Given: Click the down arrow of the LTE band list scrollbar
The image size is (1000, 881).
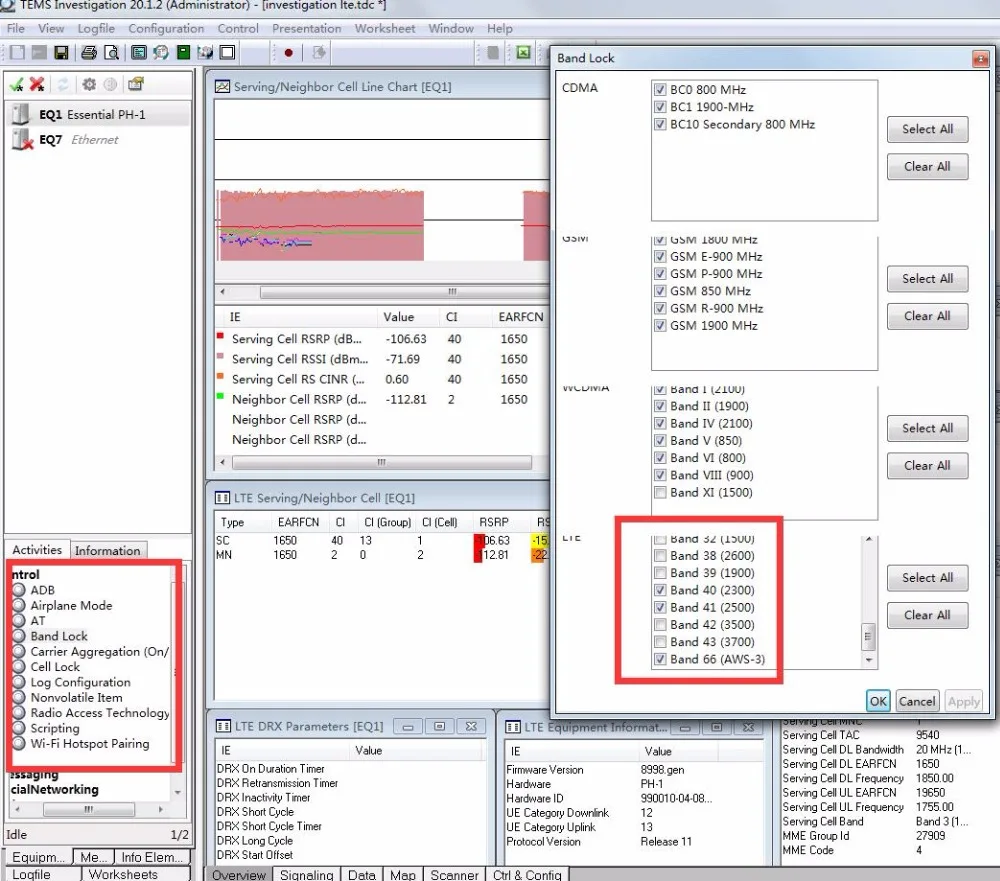Looking at the screenshot, I should [x=869, y=660].
